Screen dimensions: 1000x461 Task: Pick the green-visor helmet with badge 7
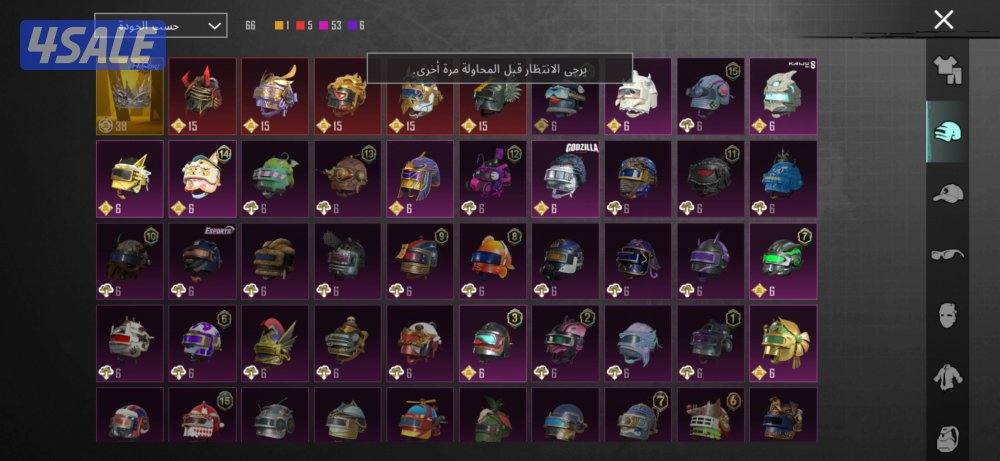pos(783,261)
